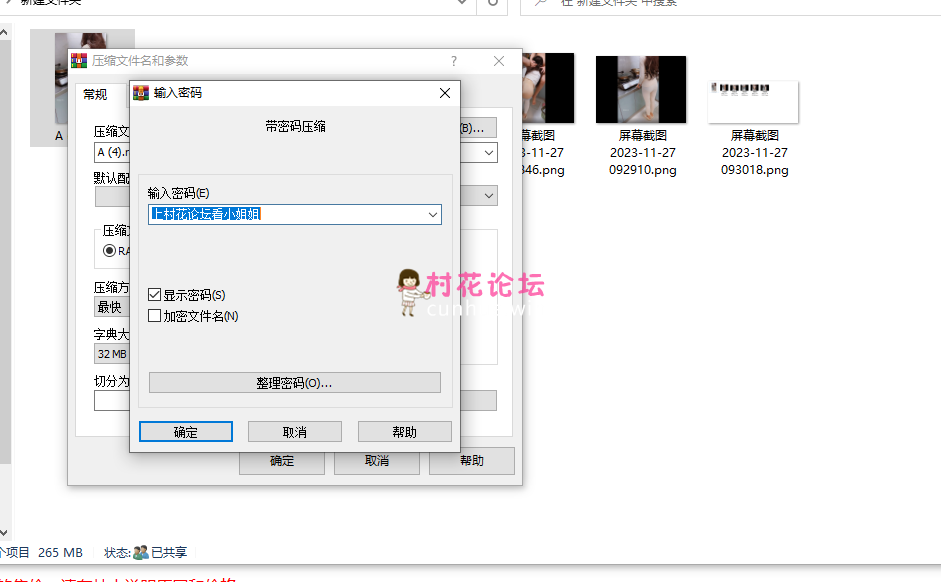Click the browse (B)... button
941x582 pixels.
click(x=478, y=128)
